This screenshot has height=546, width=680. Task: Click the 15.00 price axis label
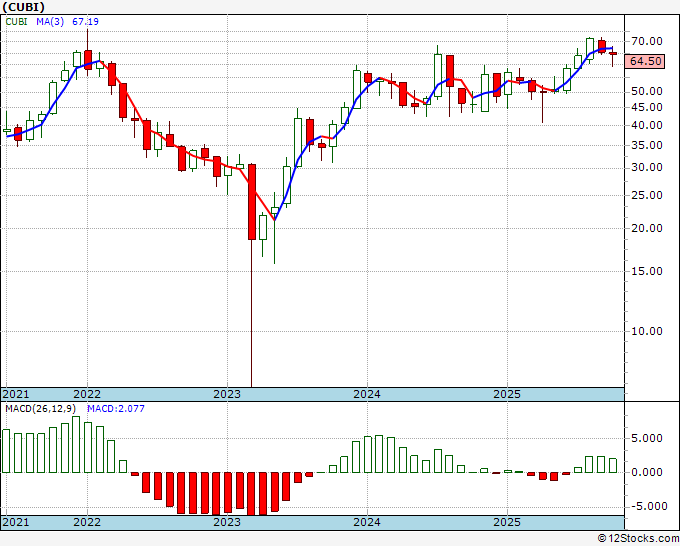tap(647, 271)
